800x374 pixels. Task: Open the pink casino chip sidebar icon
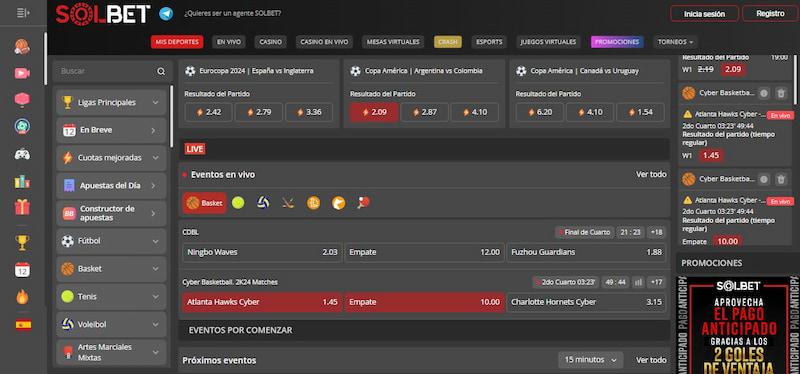[22, 99]
